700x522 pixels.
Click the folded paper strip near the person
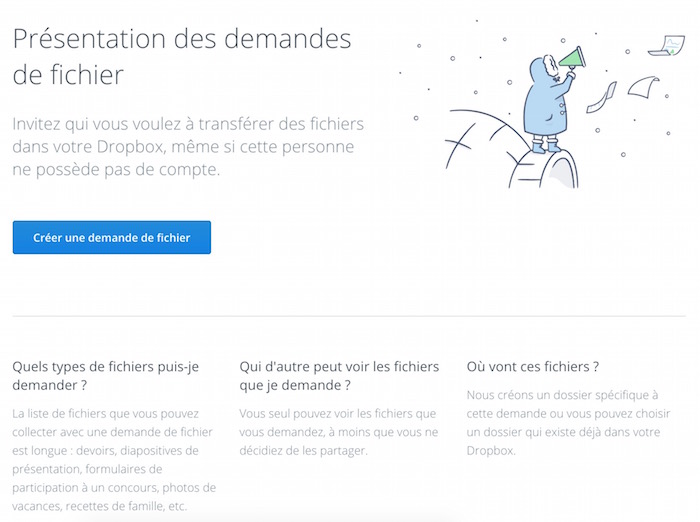601,98
